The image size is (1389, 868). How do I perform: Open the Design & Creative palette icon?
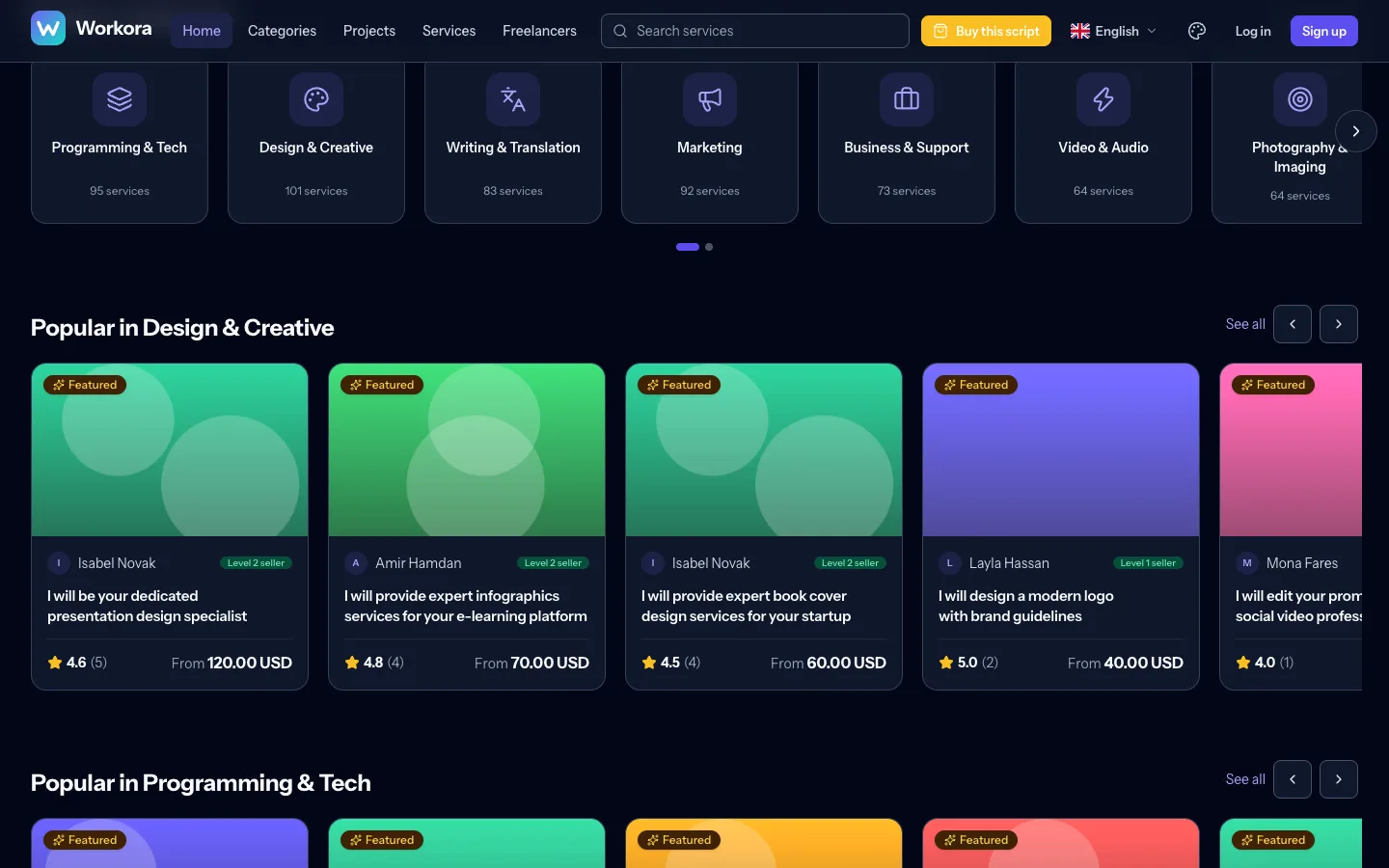316,99
